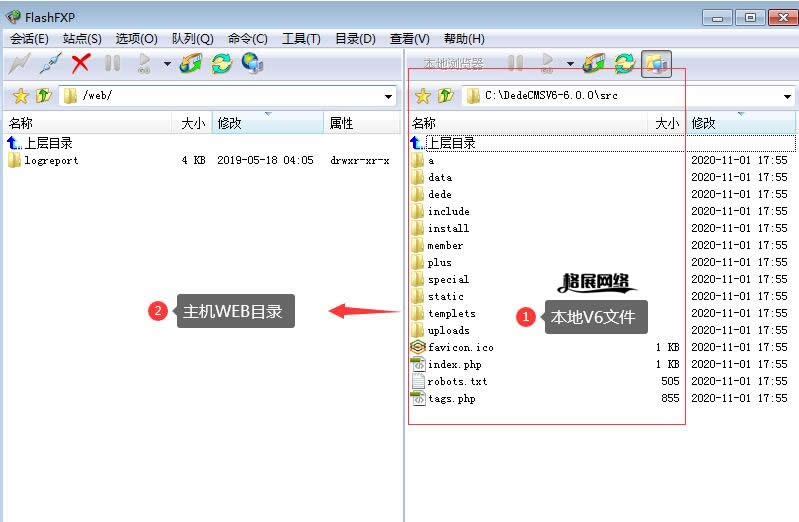
Task: Click the globe and computer icon in left toolbar
Action: (x=253, y=64)
